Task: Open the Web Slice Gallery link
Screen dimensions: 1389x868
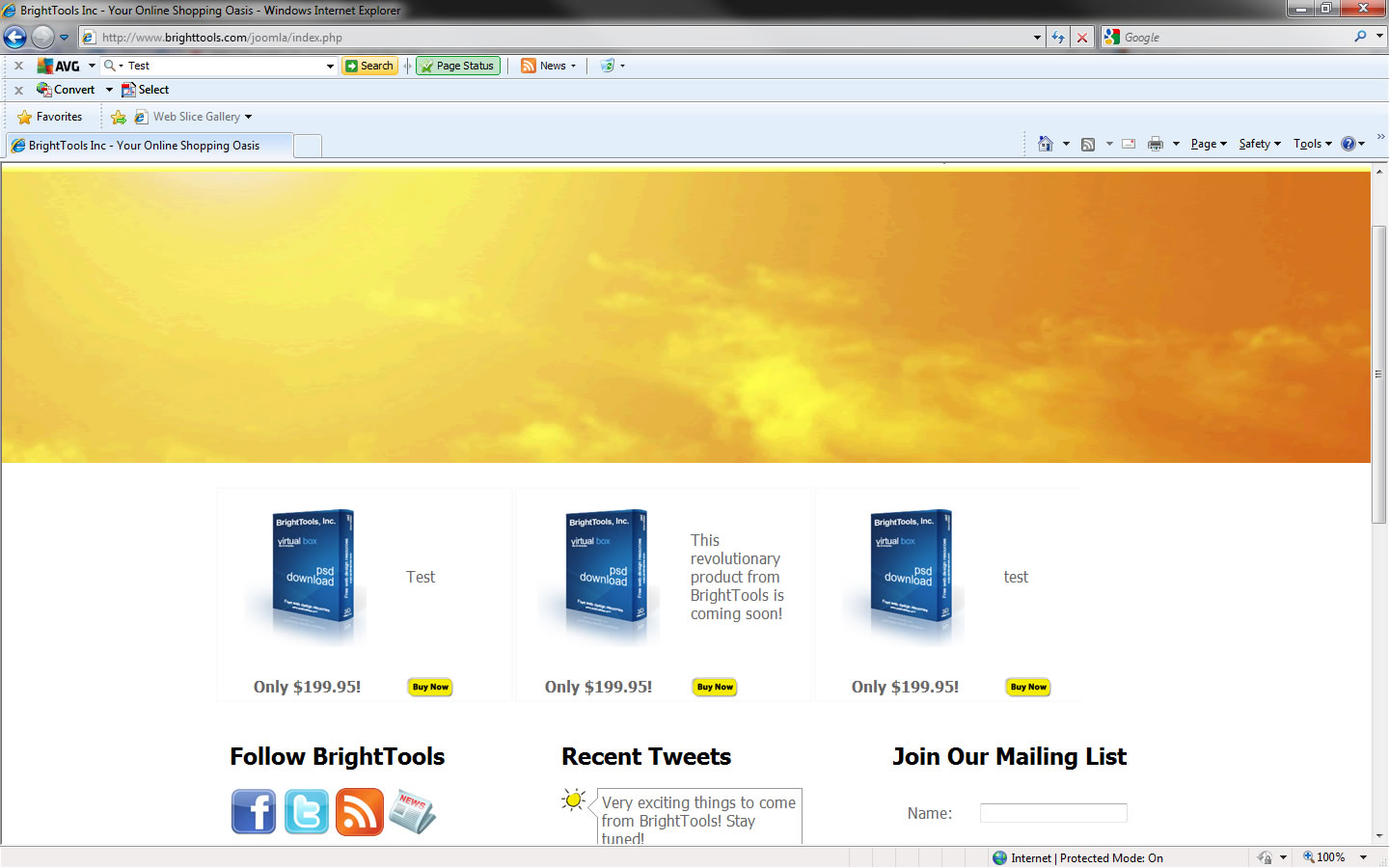Action: (x=193, y=117)
